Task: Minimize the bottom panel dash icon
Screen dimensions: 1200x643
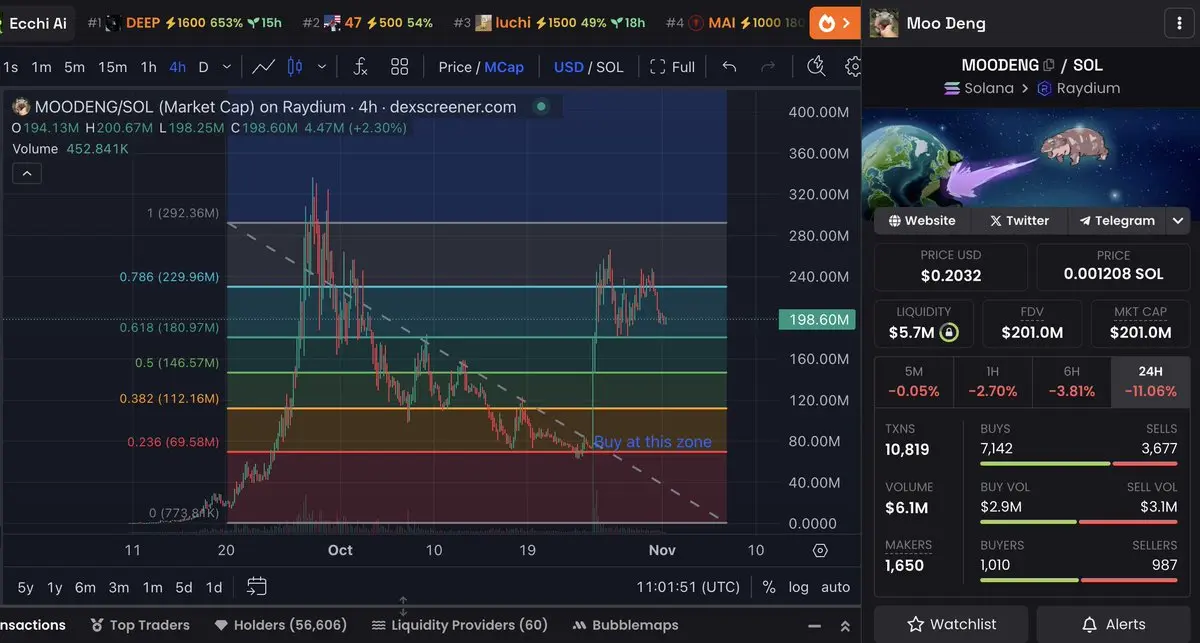Action: [x=816, y=625]
